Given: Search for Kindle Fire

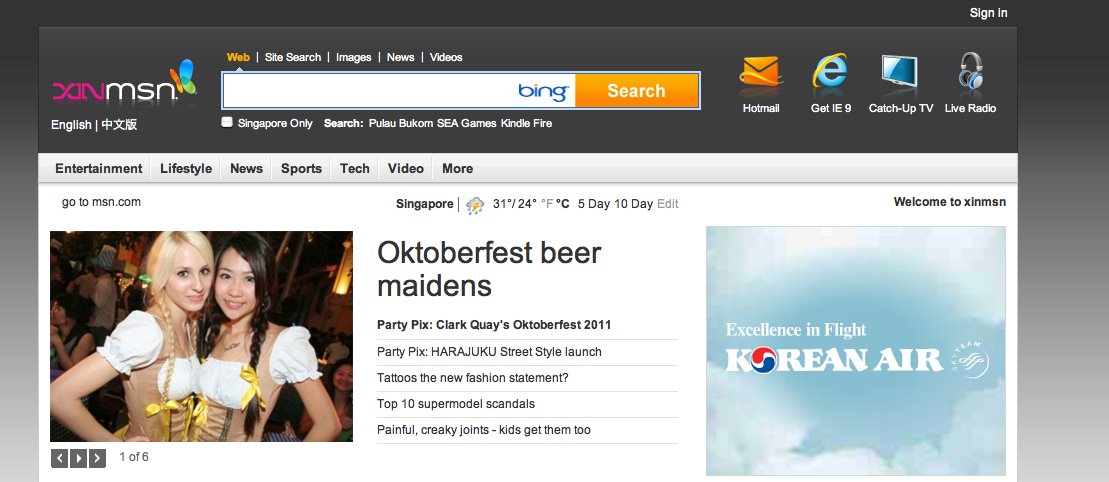Looking at the screenshot, I should [x=526, y=123].
